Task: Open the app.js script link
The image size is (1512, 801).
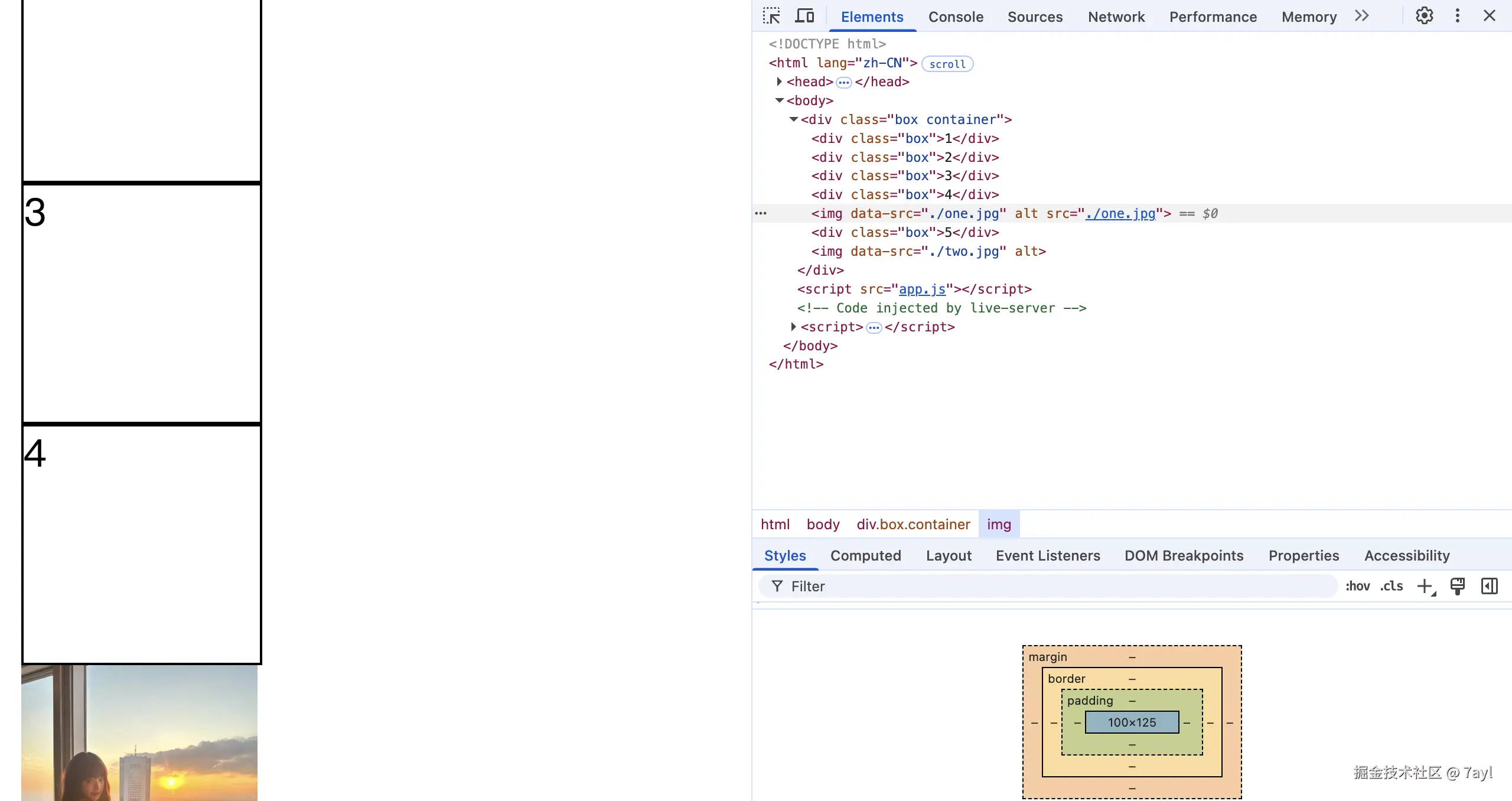Action: 921,289
